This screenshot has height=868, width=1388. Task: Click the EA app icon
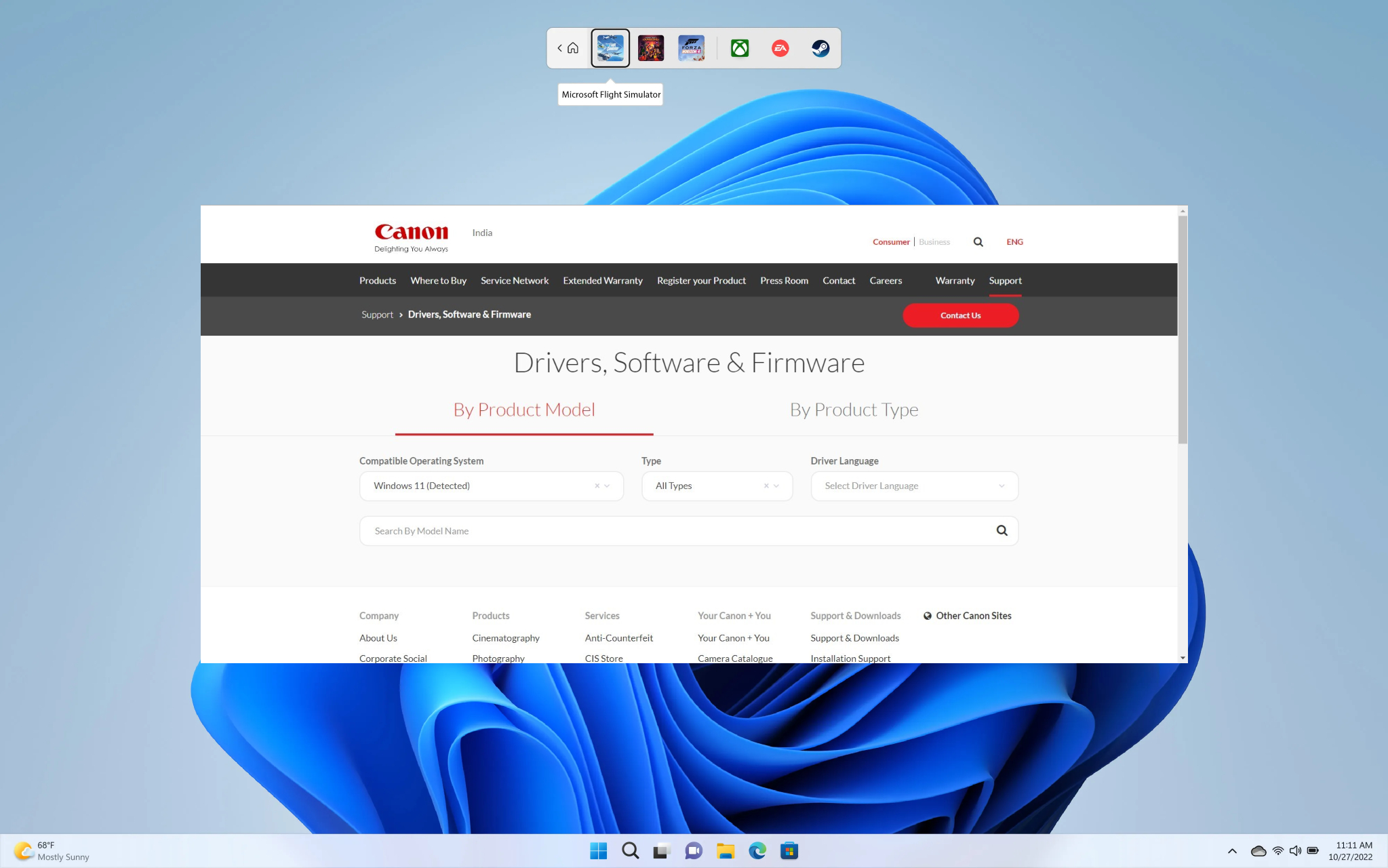click(779, 47)
